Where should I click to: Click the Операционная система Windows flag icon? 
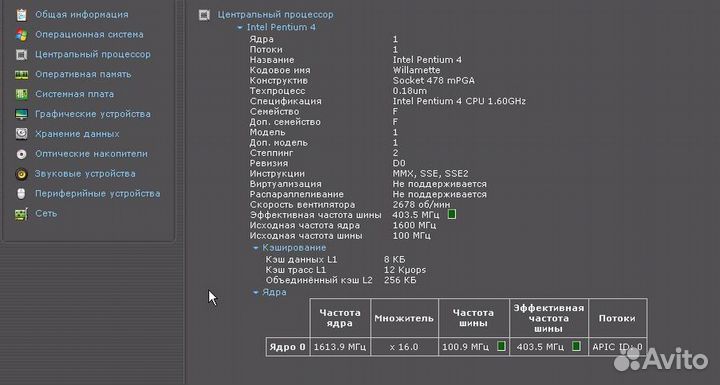coord(21,34)
